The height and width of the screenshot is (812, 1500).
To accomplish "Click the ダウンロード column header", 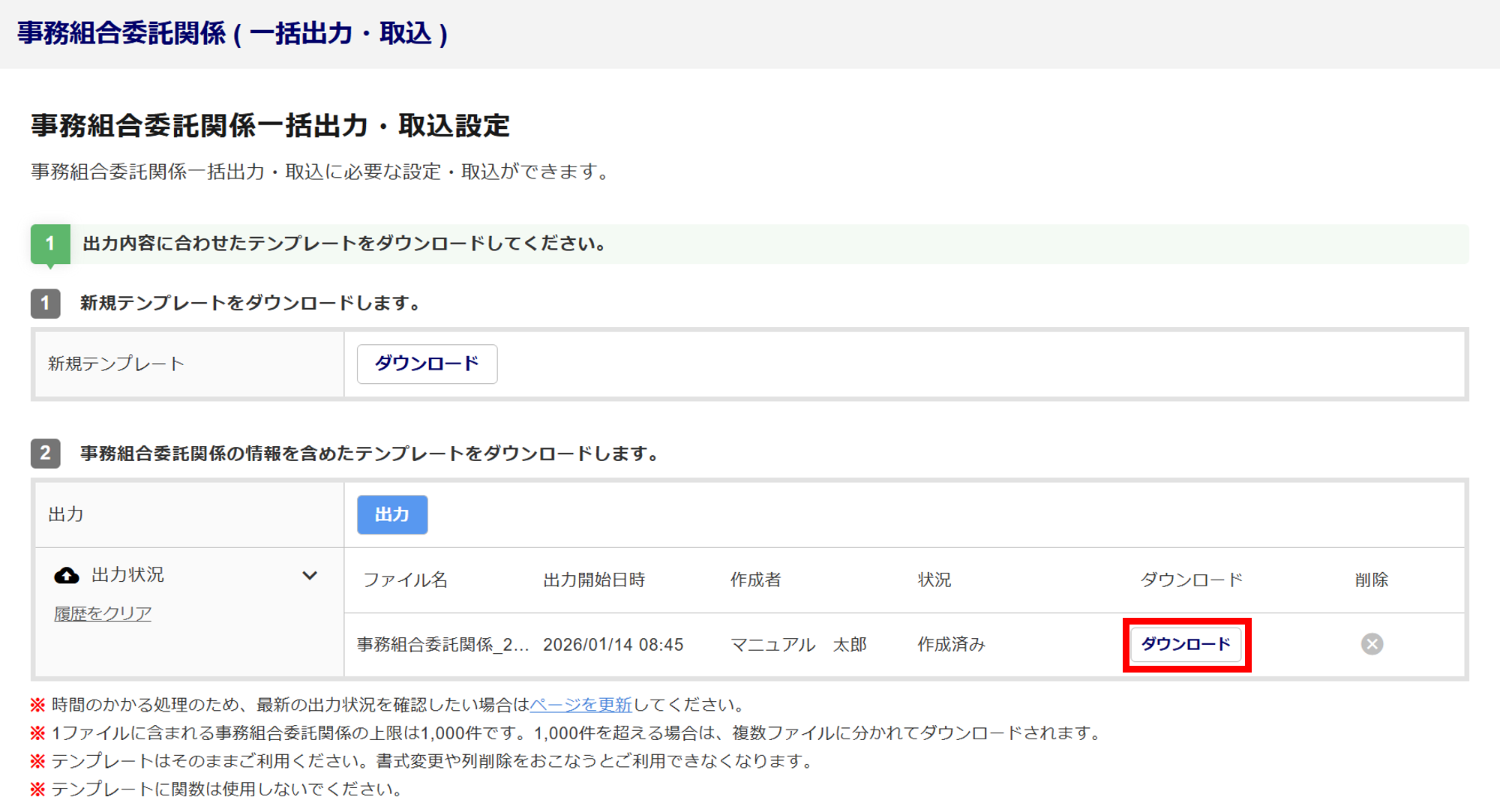I will (x=1191, y=580).
